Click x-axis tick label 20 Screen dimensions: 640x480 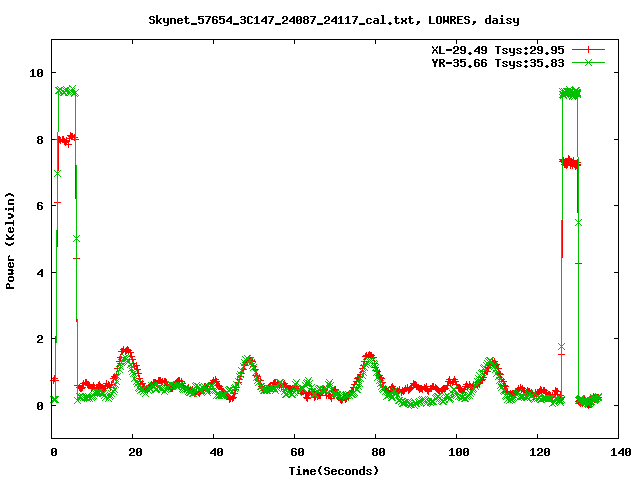click(135, 452)
